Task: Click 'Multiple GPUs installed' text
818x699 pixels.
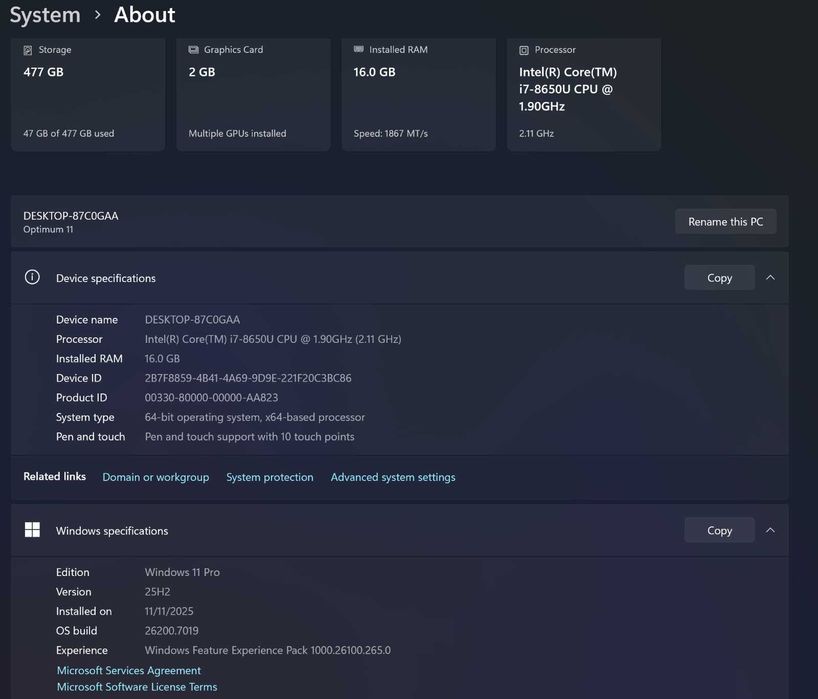Action: point(237,134)
